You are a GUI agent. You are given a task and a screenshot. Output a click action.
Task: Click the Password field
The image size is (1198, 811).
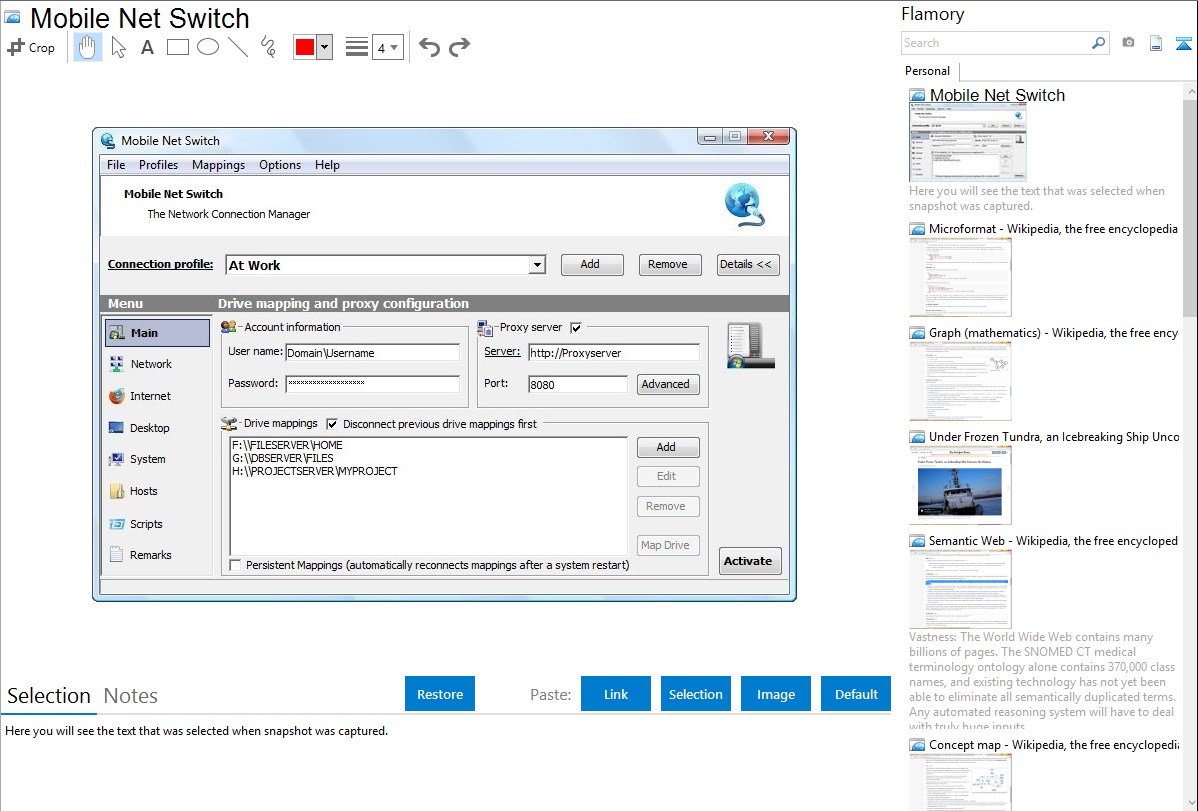click(373, 384)
